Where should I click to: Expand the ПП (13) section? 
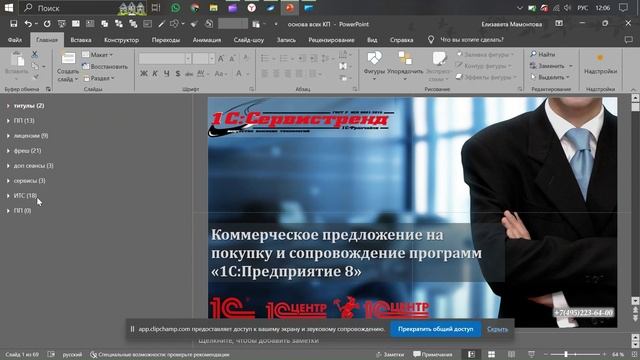click(x=8, y=120)
